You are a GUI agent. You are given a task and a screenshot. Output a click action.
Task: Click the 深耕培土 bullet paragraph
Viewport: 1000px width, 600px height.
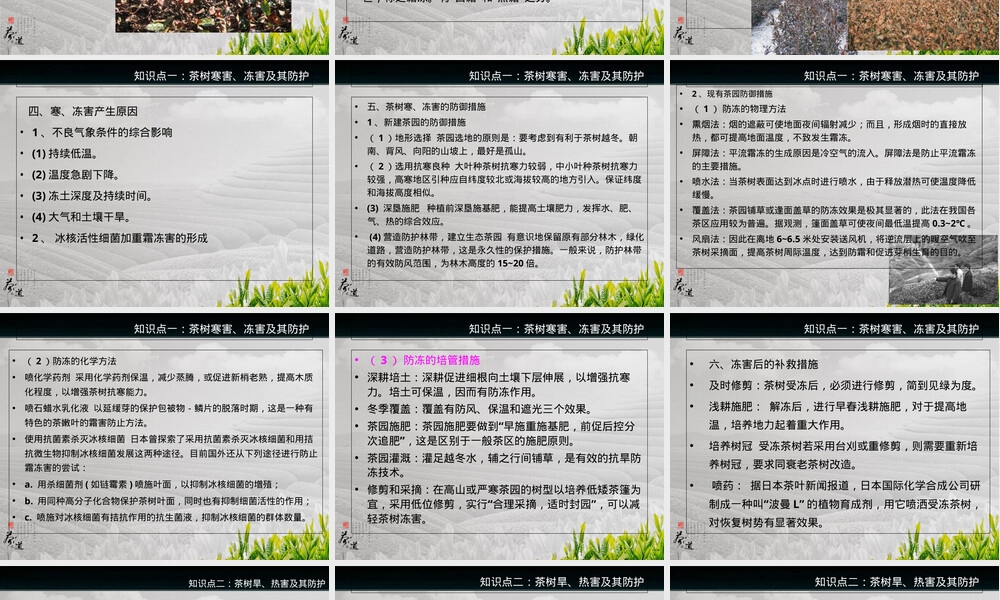click(499, 384)
